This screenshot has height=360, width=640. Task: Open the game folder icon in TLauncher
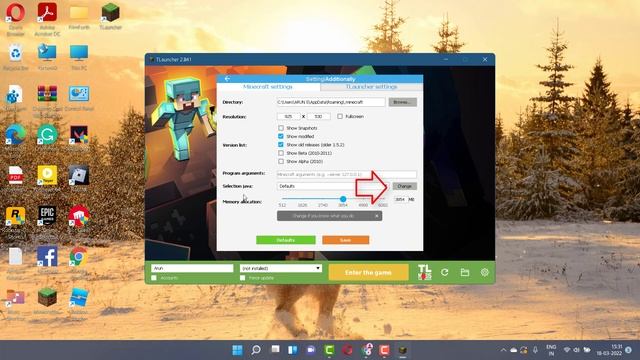(464, 272)
